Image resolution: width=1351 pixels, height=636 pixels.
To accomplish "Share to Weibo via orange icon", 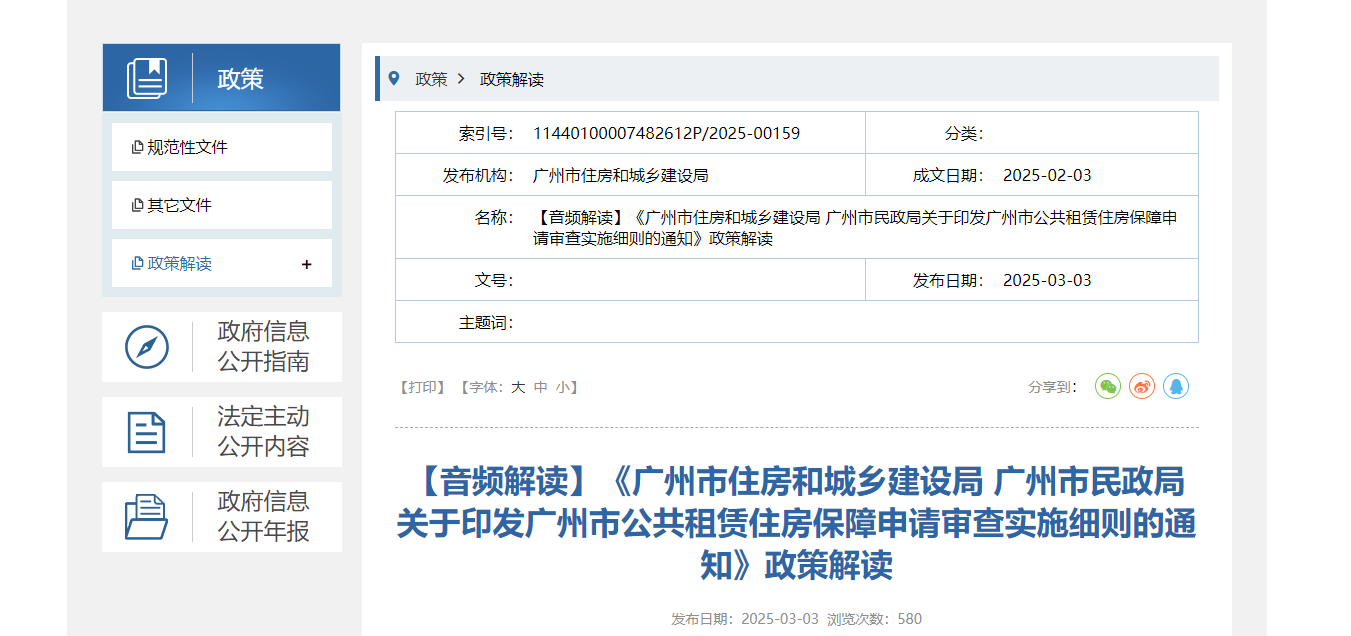I will (x=1142, y=386).
